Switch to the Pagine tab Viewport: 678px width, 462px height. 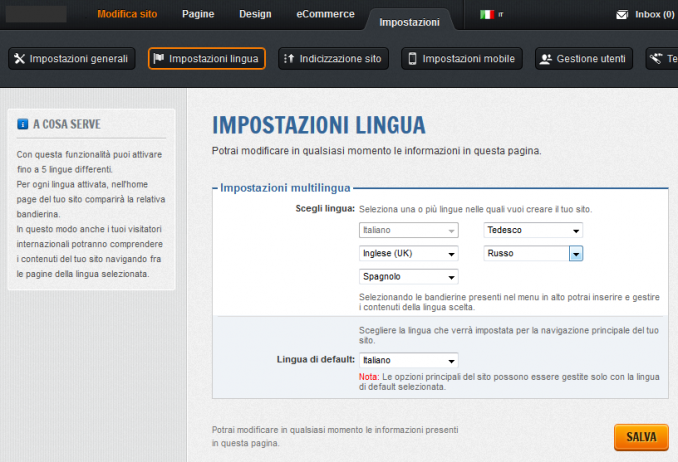coord(197,14)
